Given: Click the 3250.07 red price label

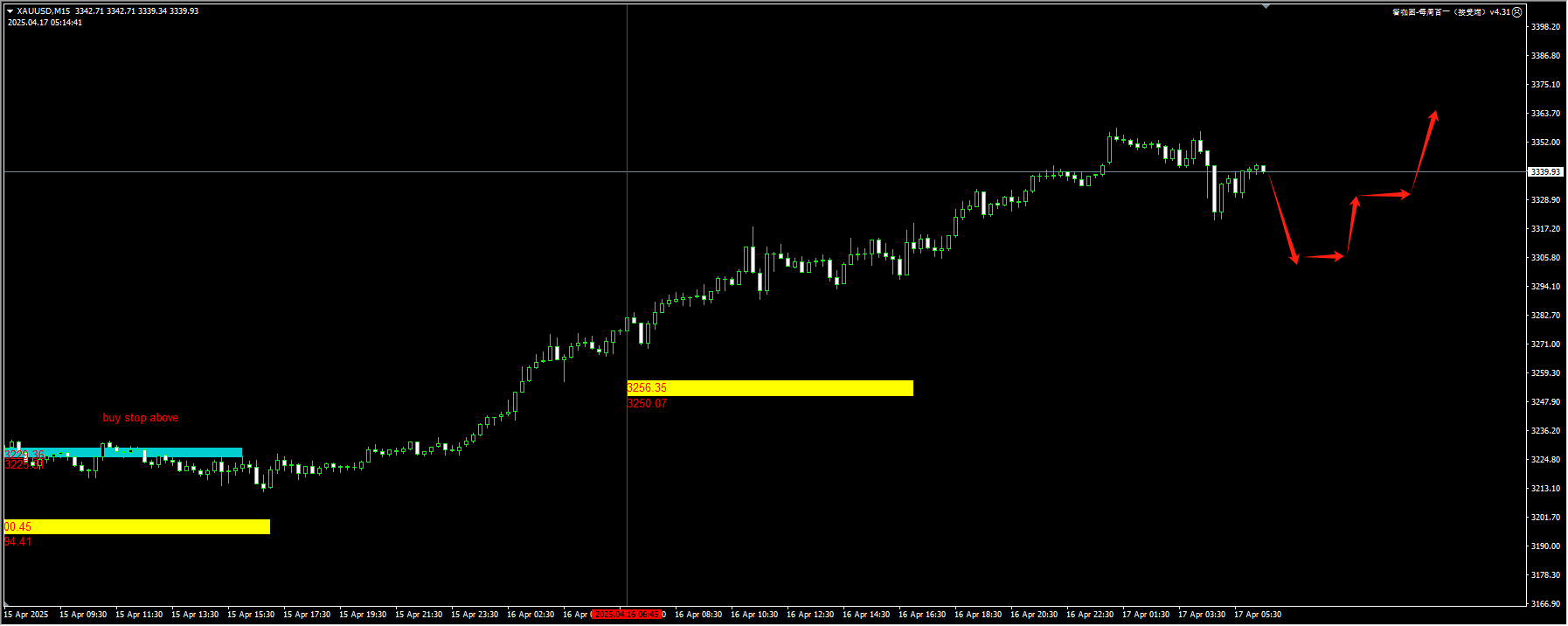Looking at the screenshot, I should coord(647,404).
